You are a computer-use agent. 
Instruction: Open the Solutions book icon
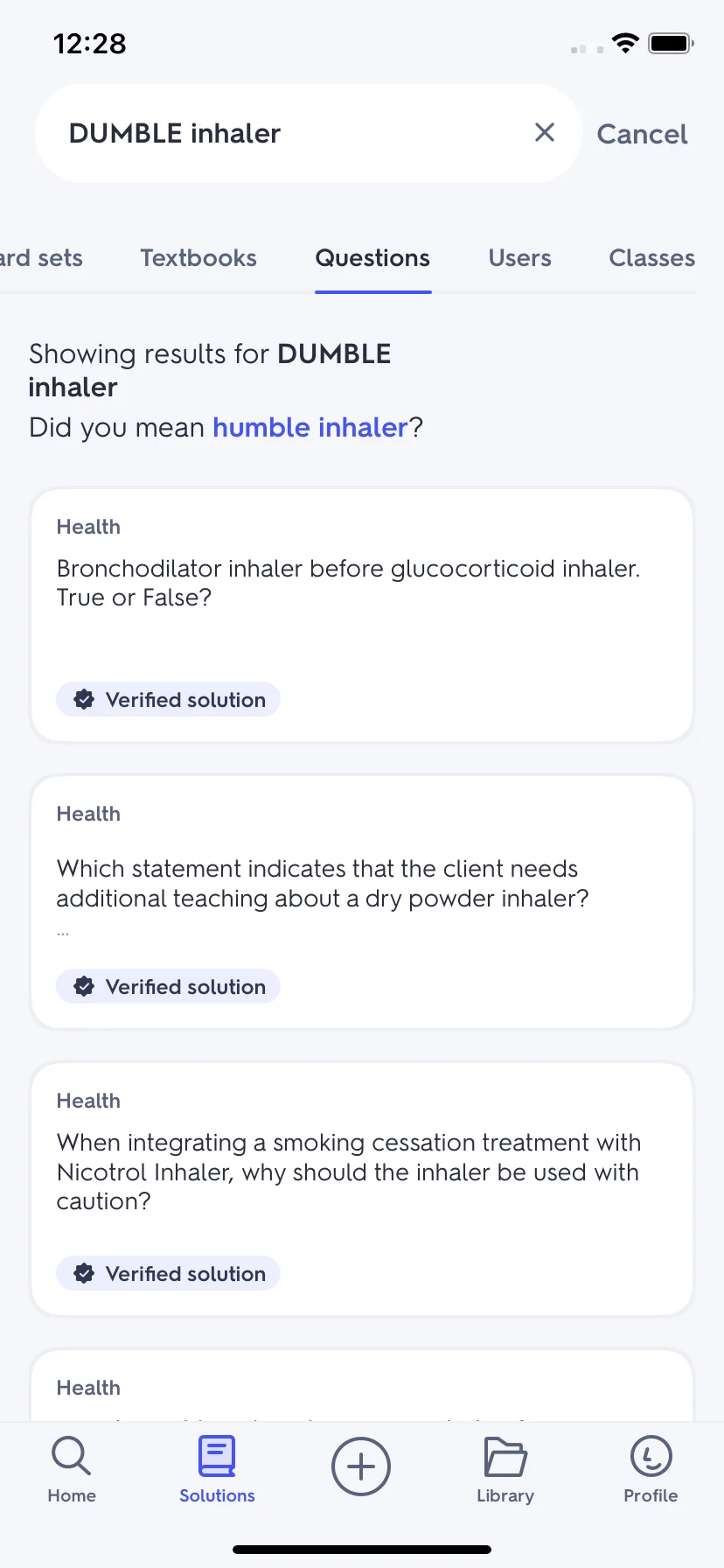click(x=217, y=1456)
